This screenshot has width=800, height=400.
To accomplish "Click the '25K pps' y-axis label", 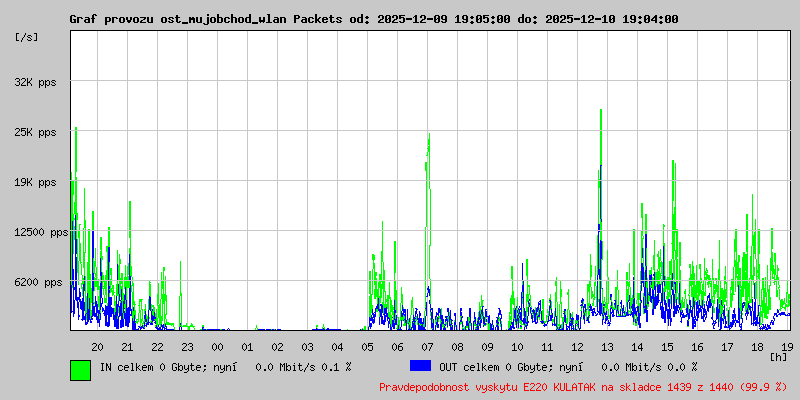I will pos(35,132).
